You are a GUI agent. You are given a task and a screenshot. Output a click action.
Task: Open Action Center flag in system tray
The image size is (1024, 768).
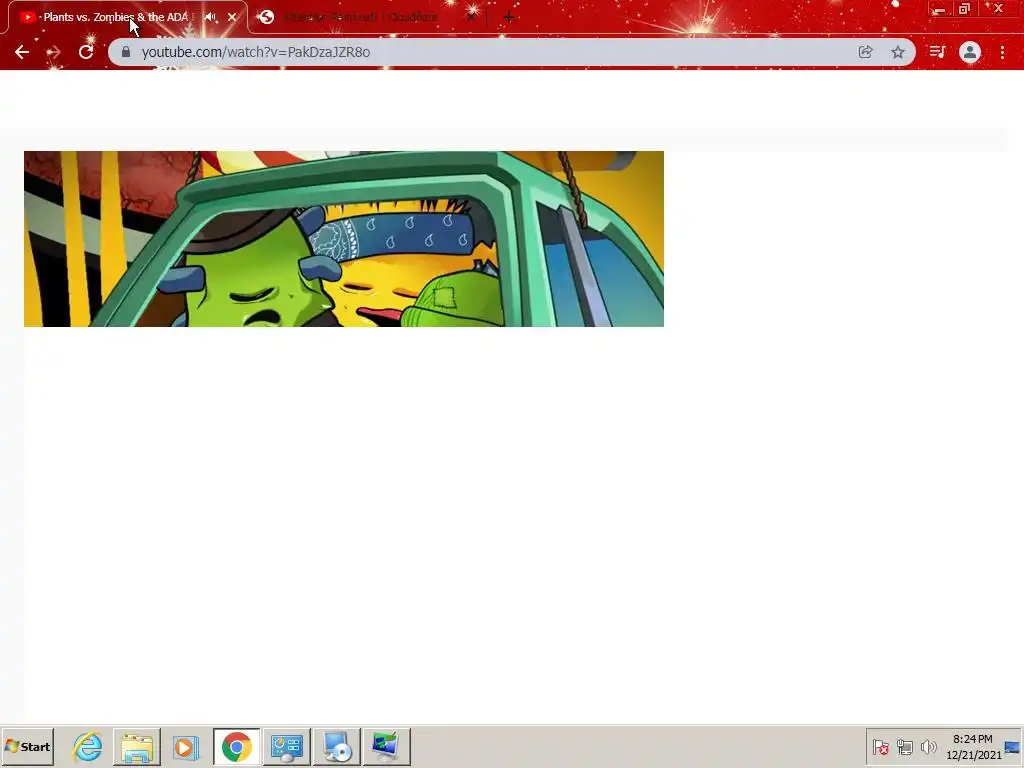click(880, 746)
